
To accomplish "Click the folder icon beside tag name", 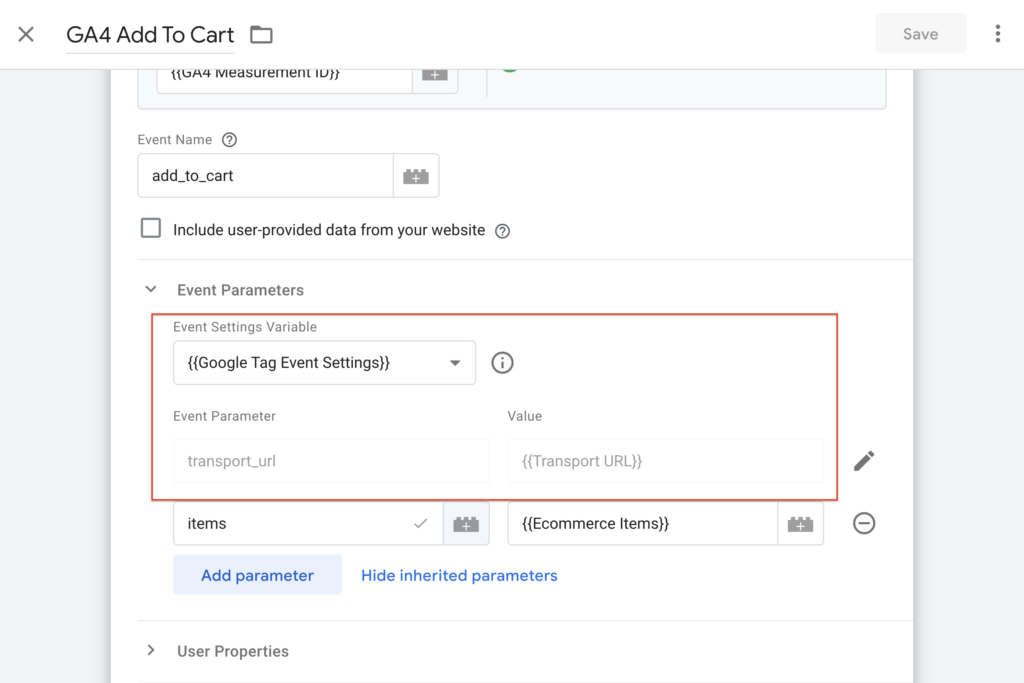I will click(261, 35).
